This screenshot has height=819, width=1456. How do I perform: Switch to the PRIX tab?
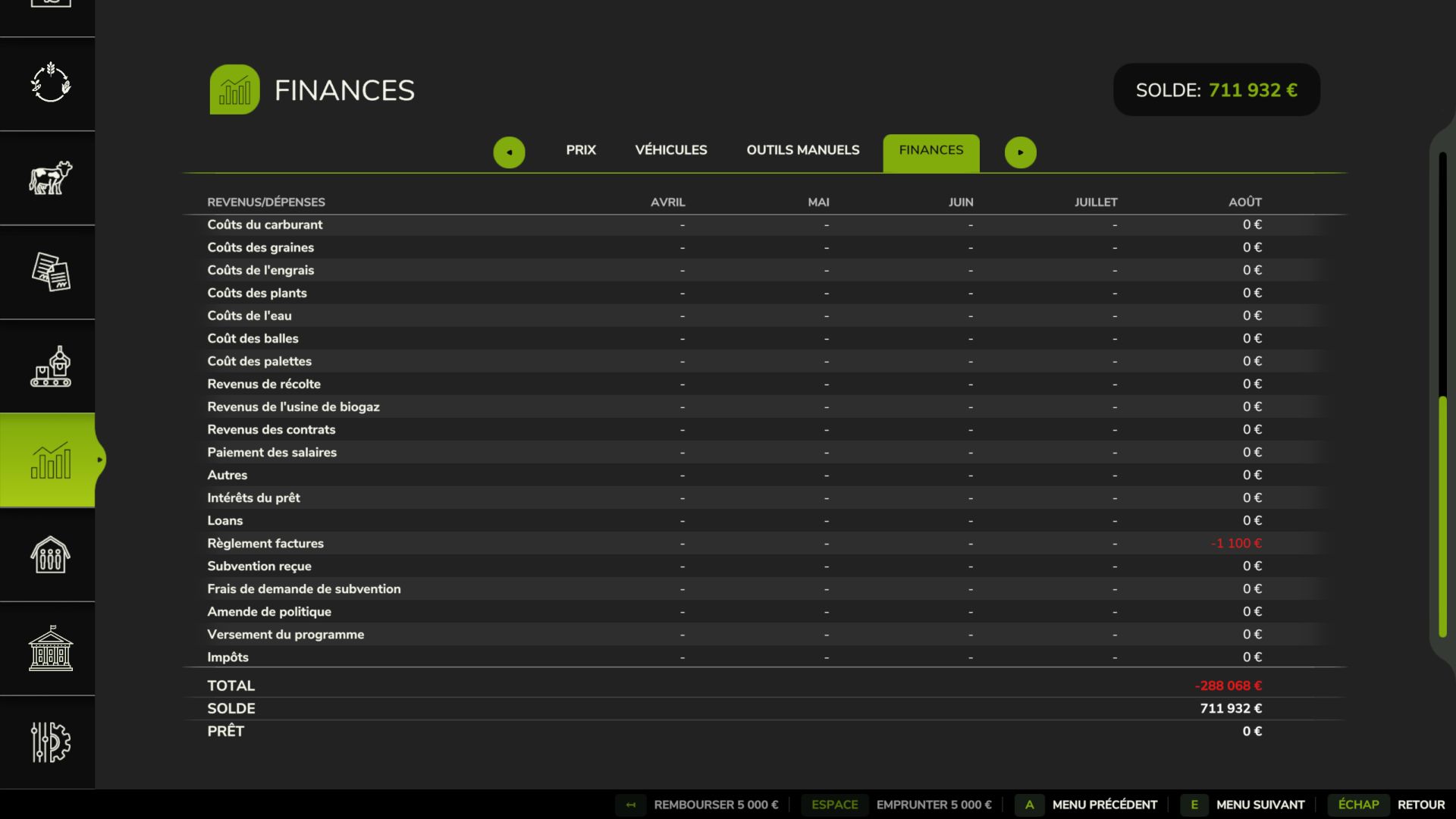[x=581, y=150]
